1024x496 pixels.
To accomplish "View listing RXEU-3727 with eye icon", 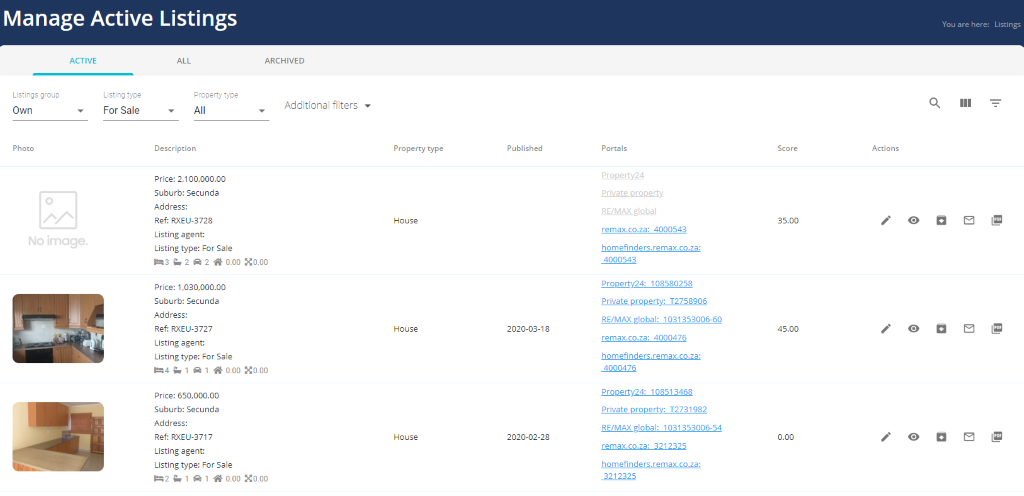I will coord(914,329).
